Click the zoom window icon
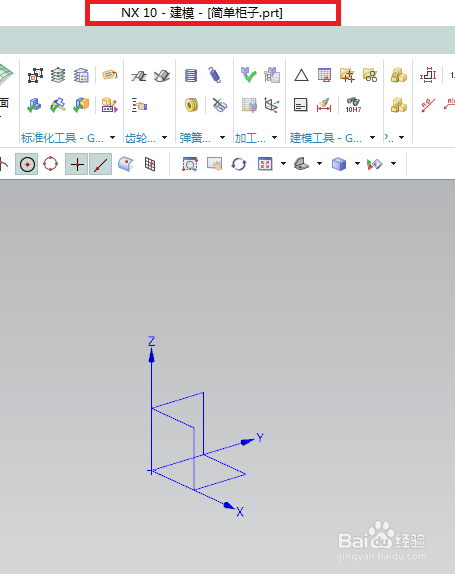This screenshot has height=574, width=455. pos(190,164)
